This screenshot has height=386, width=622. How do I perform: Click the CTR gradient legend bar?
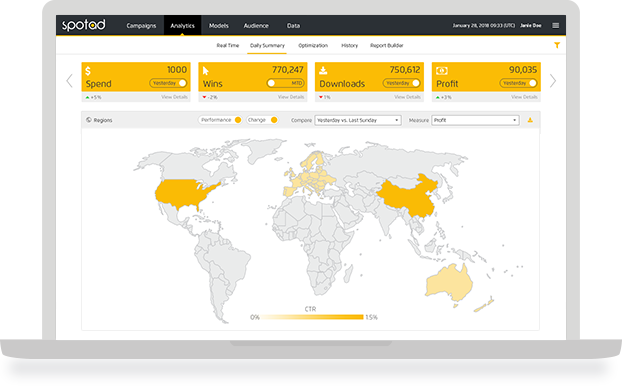pyautogui.click(x=312, y=317)
